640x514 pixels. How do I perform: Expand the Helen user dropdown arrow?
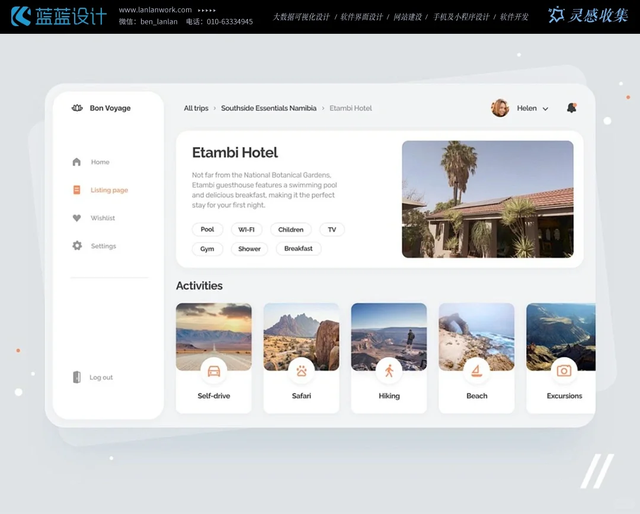tap(545, 109)
